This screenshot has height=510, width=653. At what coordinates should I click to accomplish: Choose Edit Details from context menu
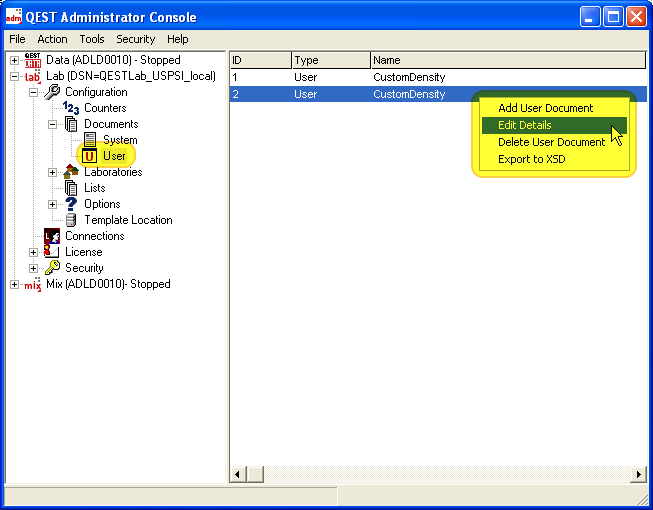tap(525, 125)
